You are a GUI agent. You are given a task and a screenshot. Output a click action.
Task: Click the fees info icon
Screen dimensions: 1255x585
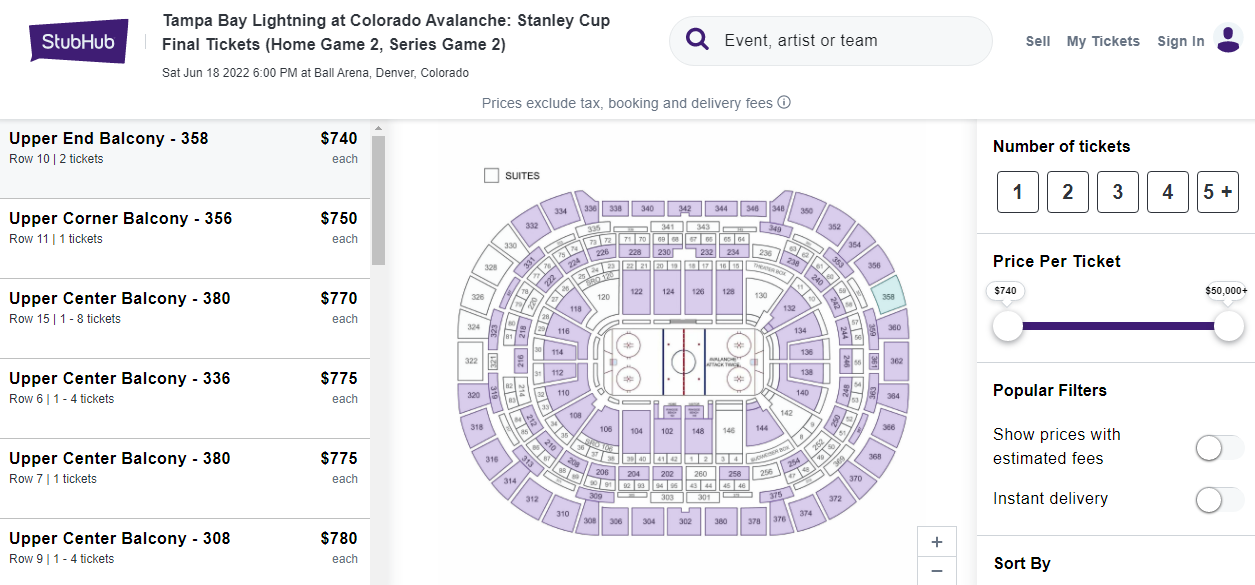(x=785, y=102)
